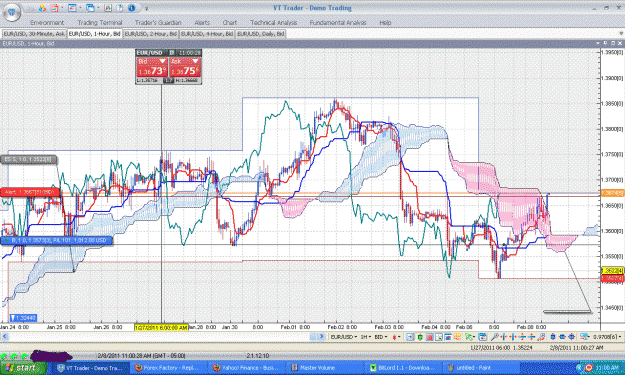Click the orange trading labels icon
This screenshot has height=375, width=625.
[x=457, y=337]
